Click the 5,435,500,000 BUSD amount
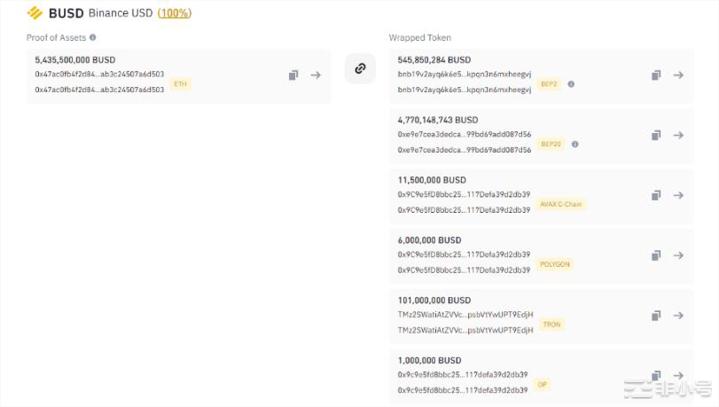Screen dimensions: 719x407 (75, 60)
